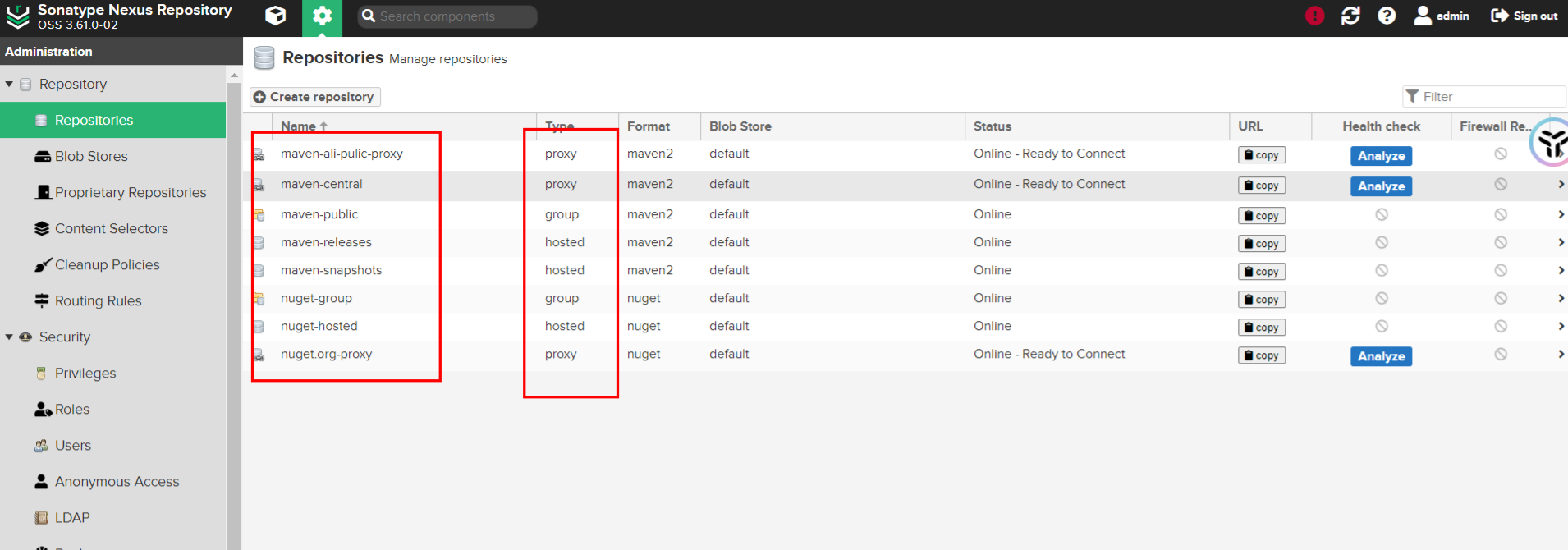Copy URL of nuget-hosted repository
The image size is (1568, 550).
[1261, 328]
